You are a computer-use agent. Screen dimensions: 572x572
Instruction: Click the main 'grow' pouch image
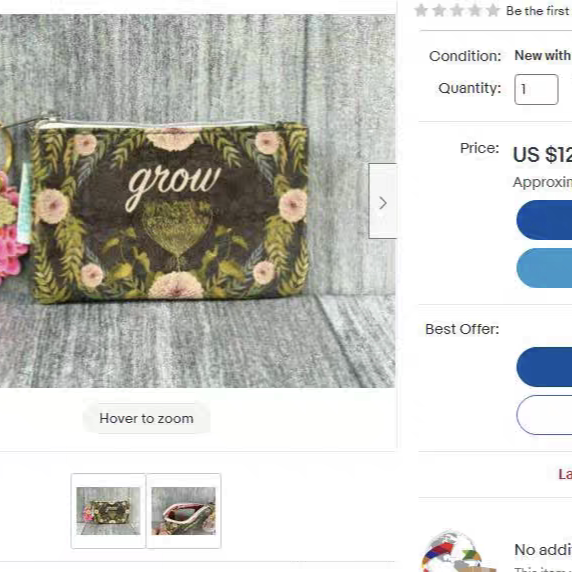coord(197,201)
